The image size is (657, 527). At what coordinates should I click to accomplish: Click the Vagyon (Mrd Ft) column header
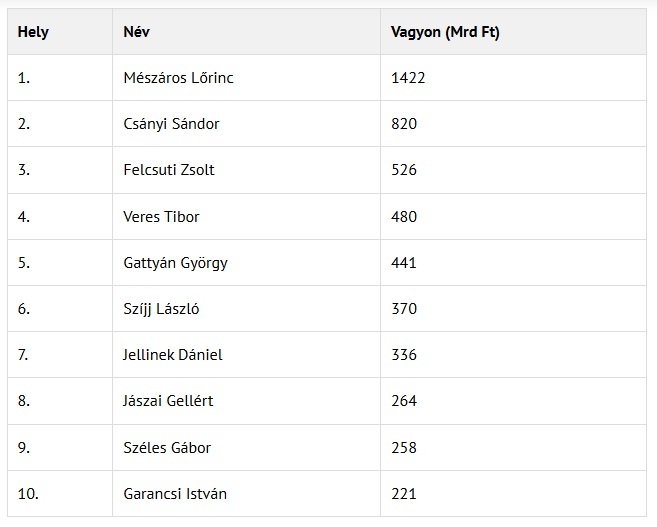(x=446, y=32)
